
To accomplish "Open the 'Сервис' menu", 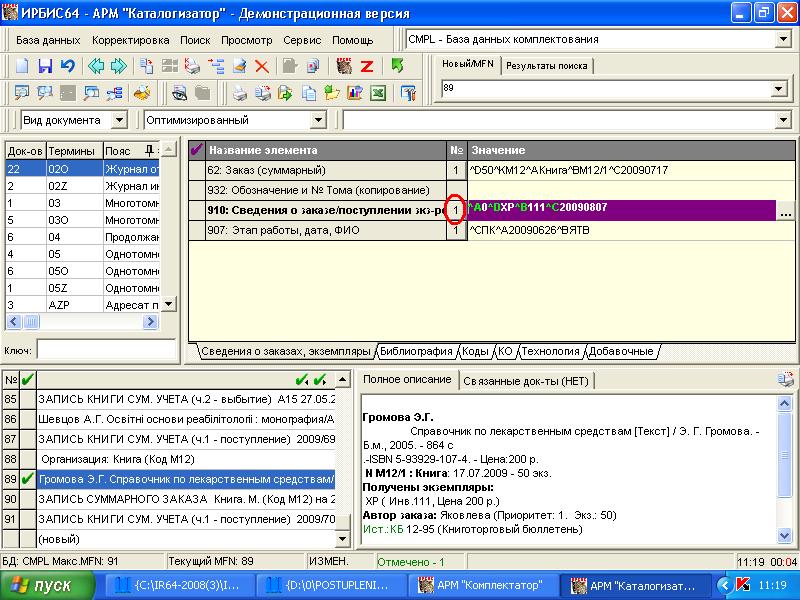I will 302,40.
